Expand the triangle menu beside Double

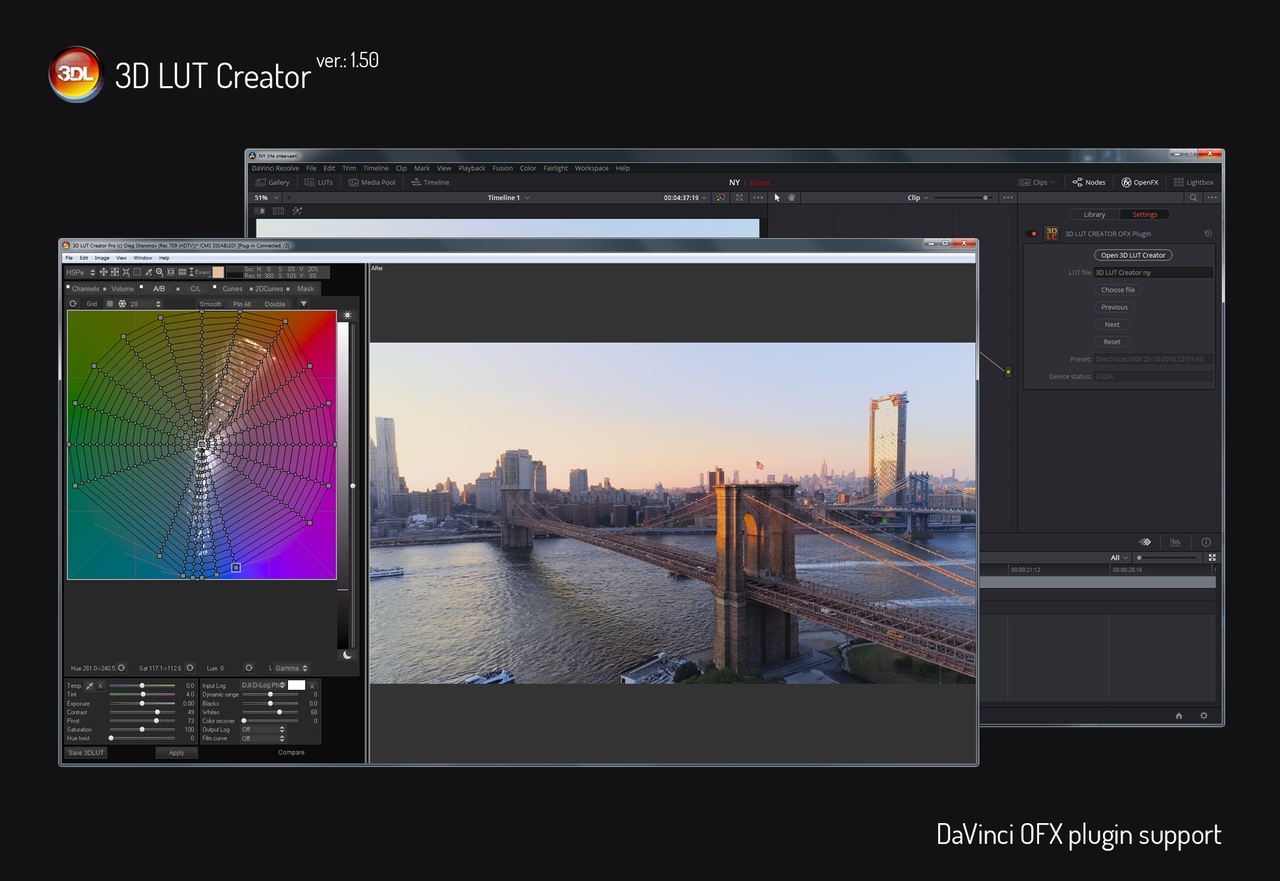[303, 304]
